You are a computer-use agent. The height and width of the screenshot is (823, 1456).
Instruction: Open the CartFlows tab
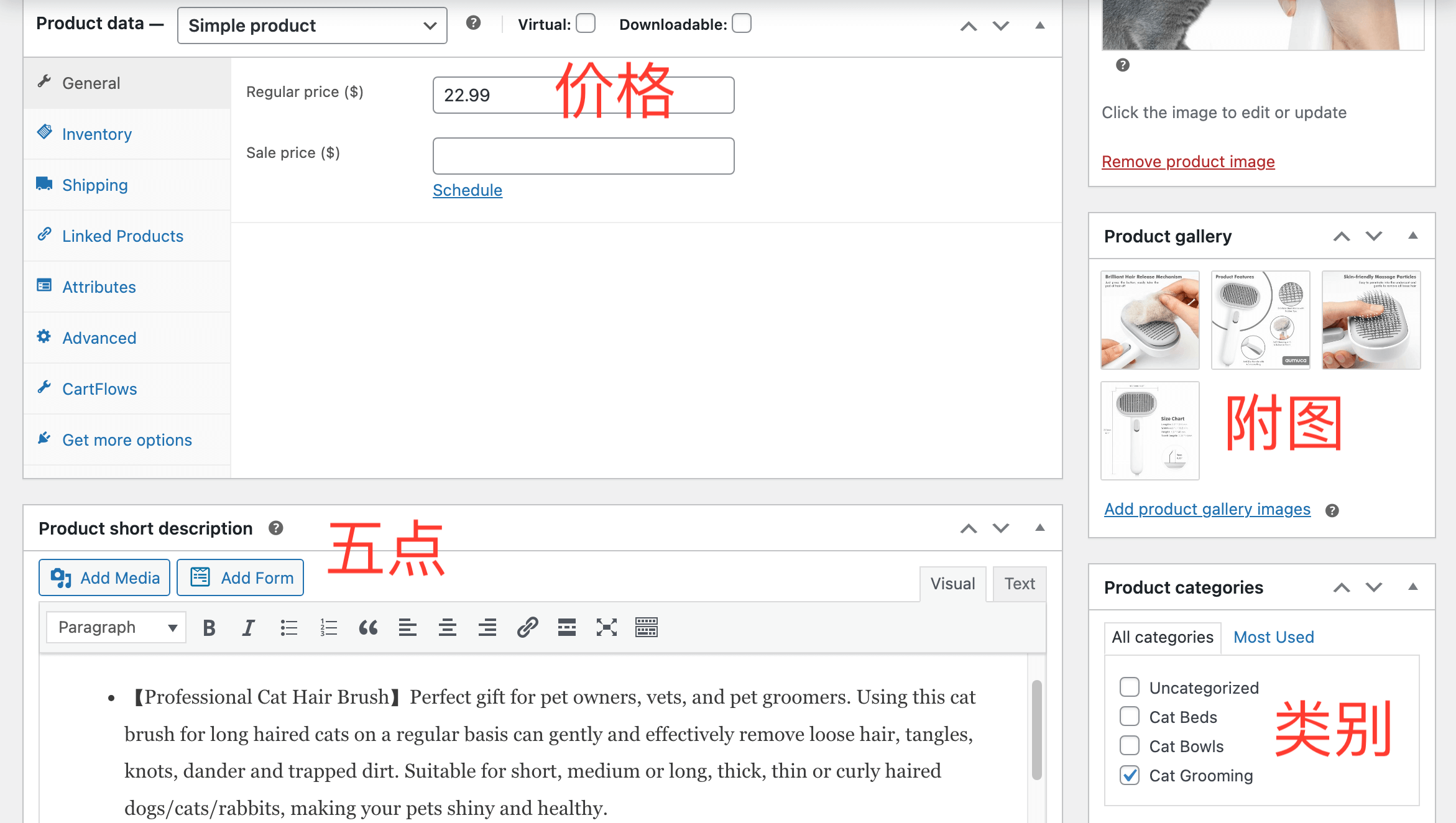point(127,389)
